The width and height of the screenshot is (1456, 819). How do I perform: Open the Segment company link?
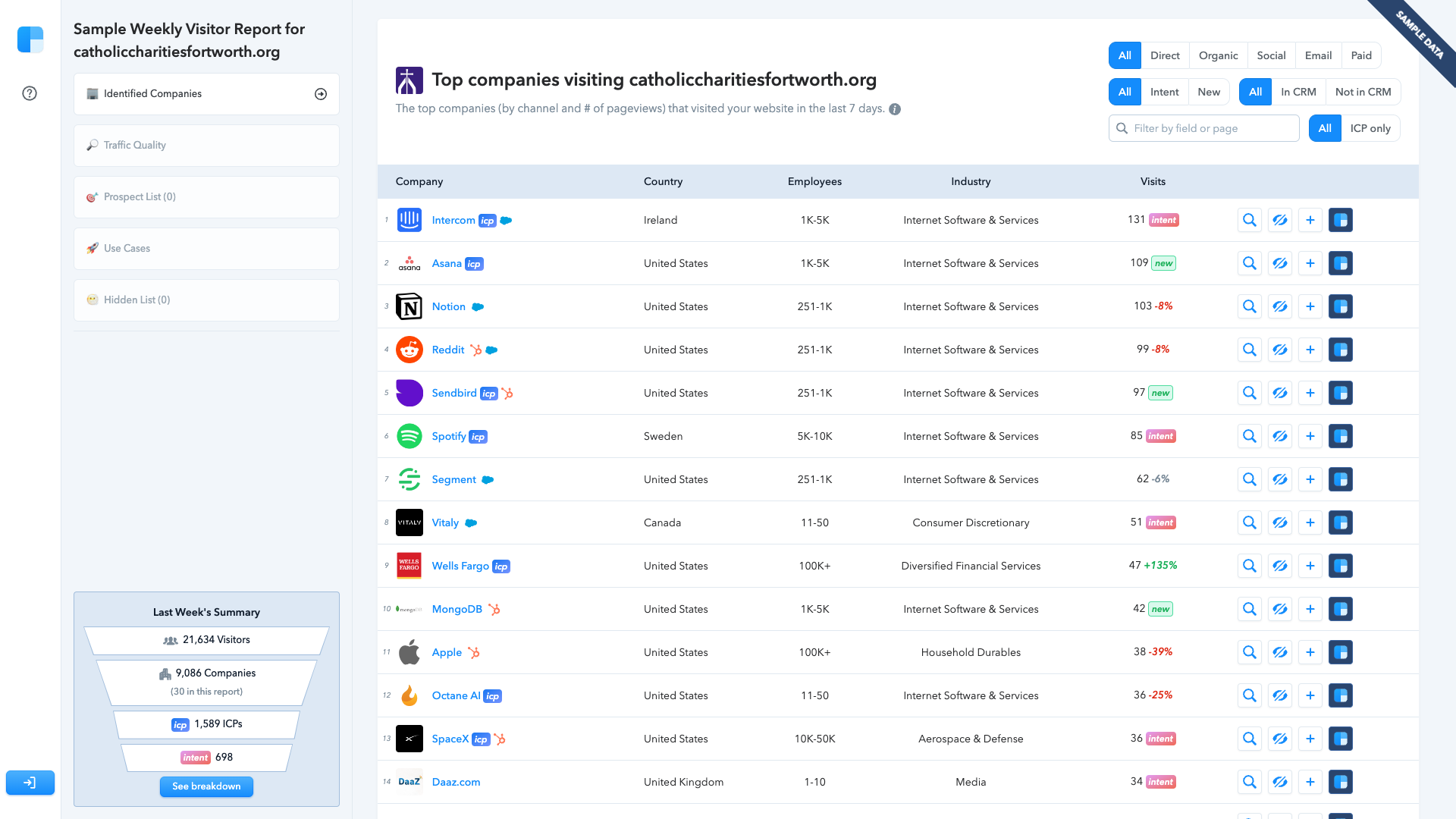(453, 479)
